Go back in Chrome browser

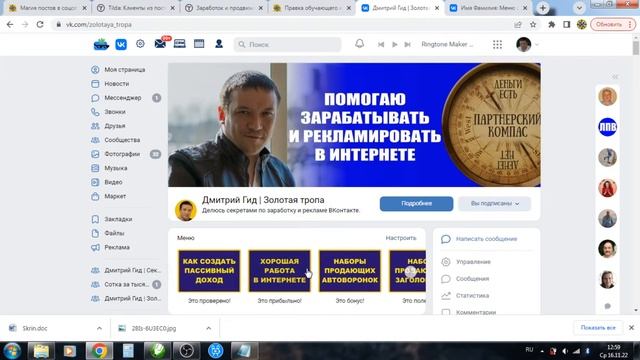pyautogui.click(x=10, y=24)
